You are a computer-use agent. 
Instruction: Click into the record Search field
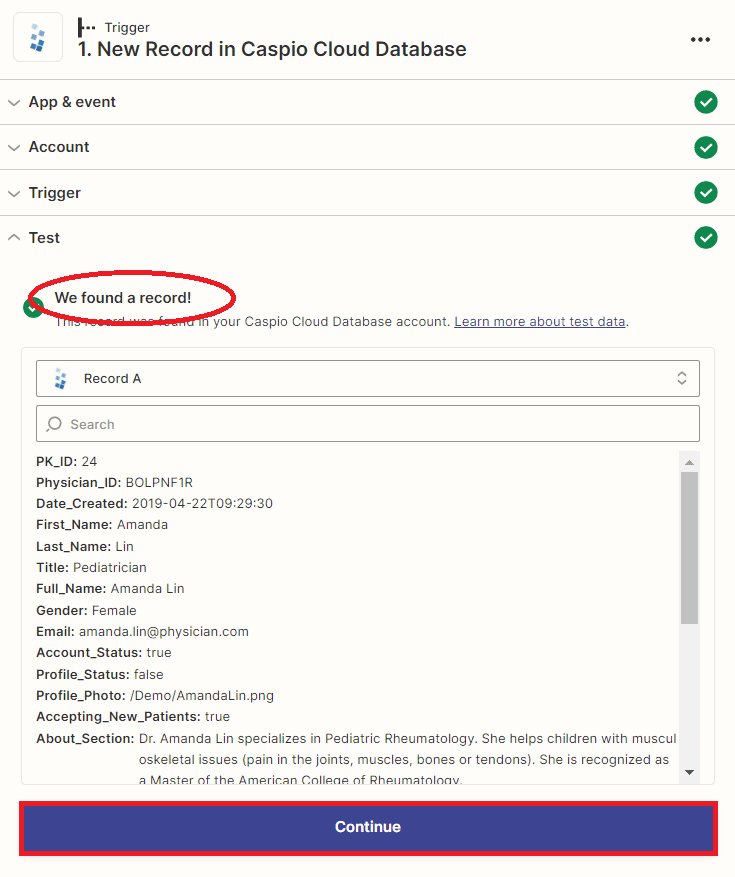[380, 424]
